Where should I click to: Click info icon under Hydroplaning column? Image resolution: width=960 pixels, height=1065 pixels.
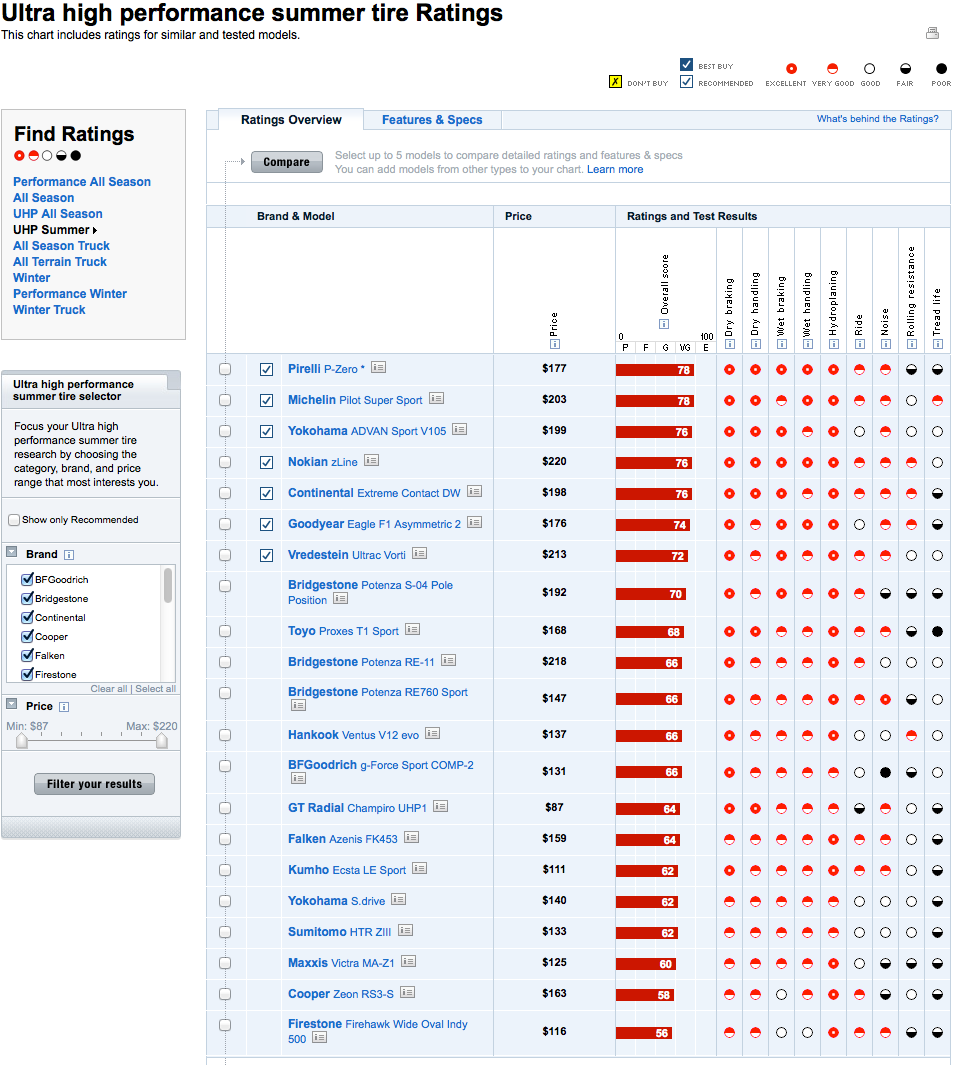pyautogui.click(x=834, y=344)
